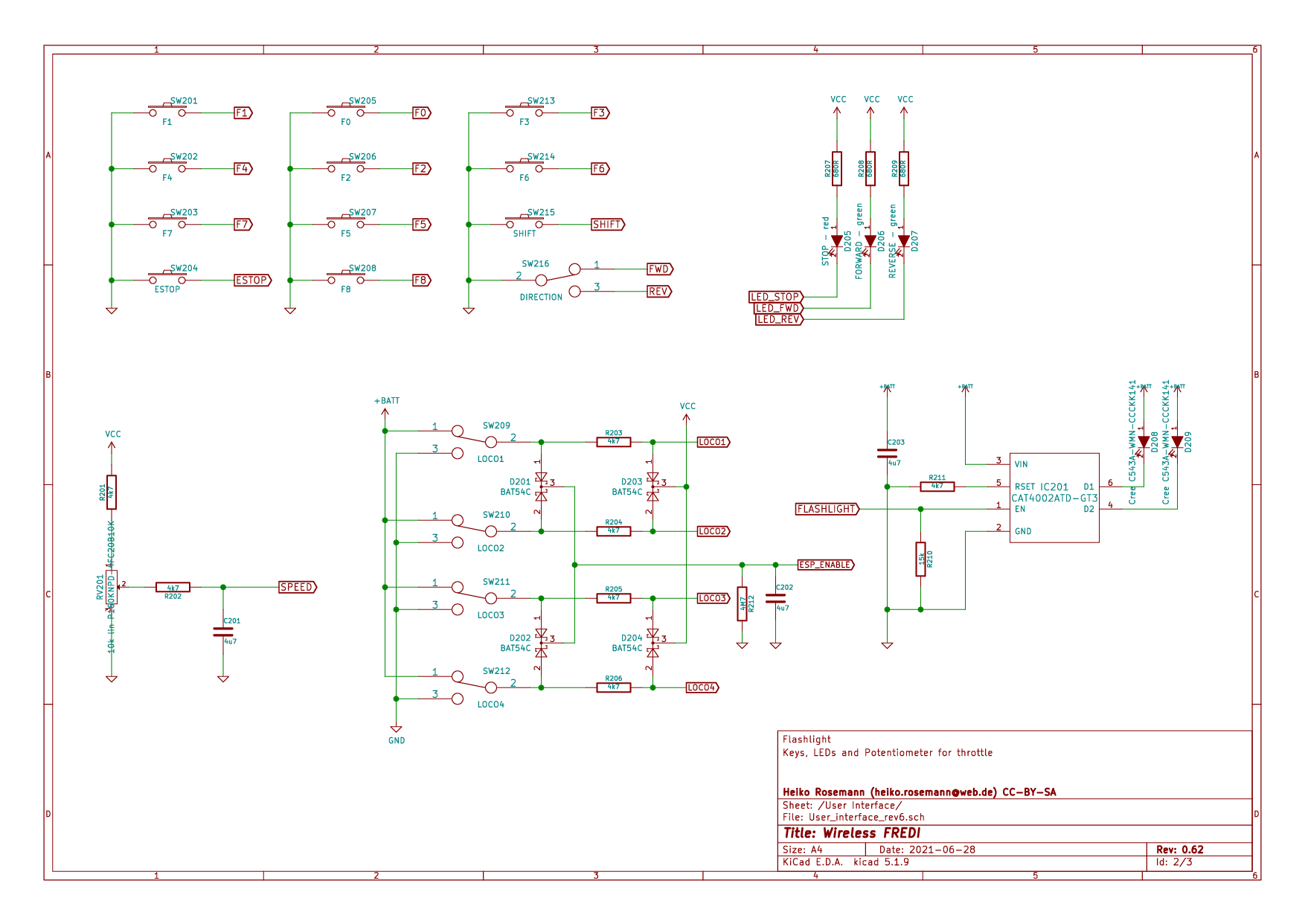Select the SW201 pushbutton symbol
This screenshot has height=924, width=1305.
coord(167,111)
